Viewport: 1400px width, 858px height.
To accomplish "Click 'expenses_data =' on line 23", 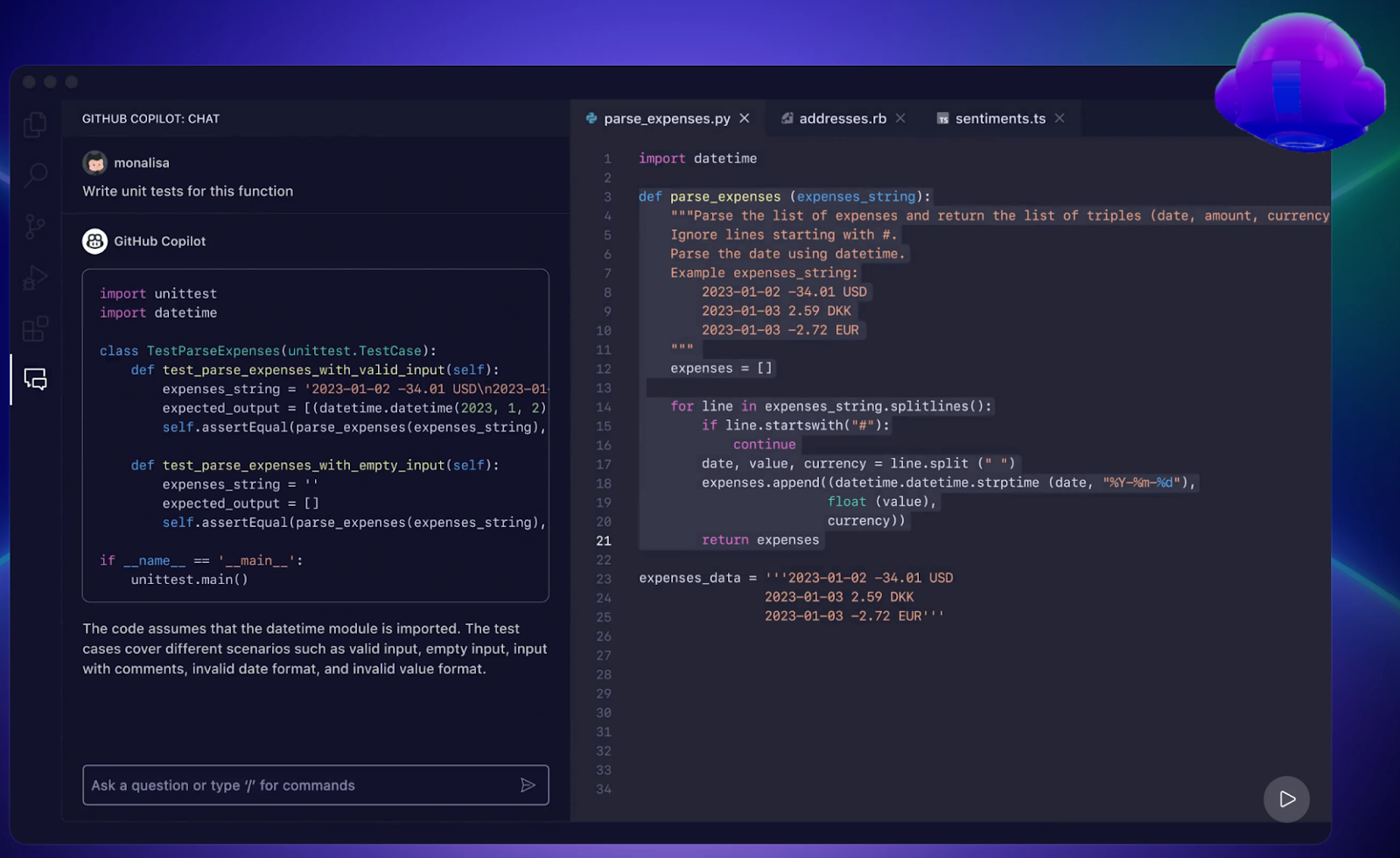I will pyautogui.click(x=697, y=578).
